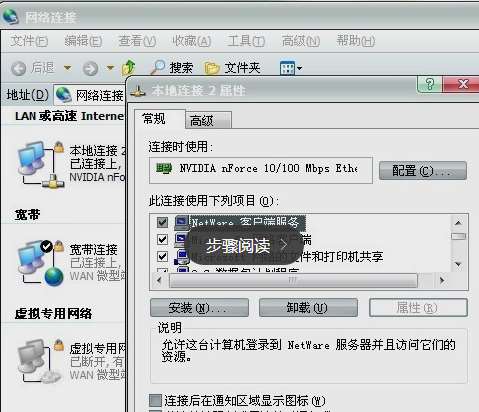Enable 连接后在通知区域显示图标 checkbox
The image size is (479, 412).
pos(155,400)
